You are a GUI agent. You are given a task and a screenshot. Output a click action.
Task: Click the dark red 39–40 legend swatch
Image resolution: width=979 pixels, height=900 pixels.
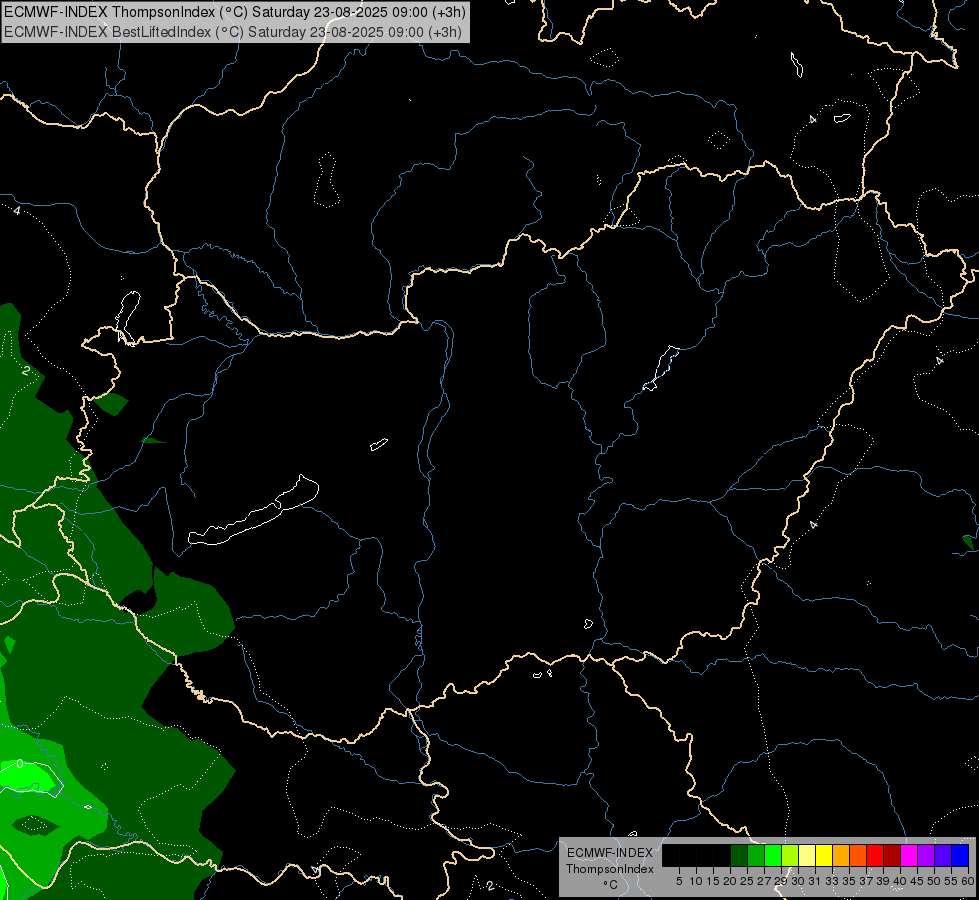[892, 855]
